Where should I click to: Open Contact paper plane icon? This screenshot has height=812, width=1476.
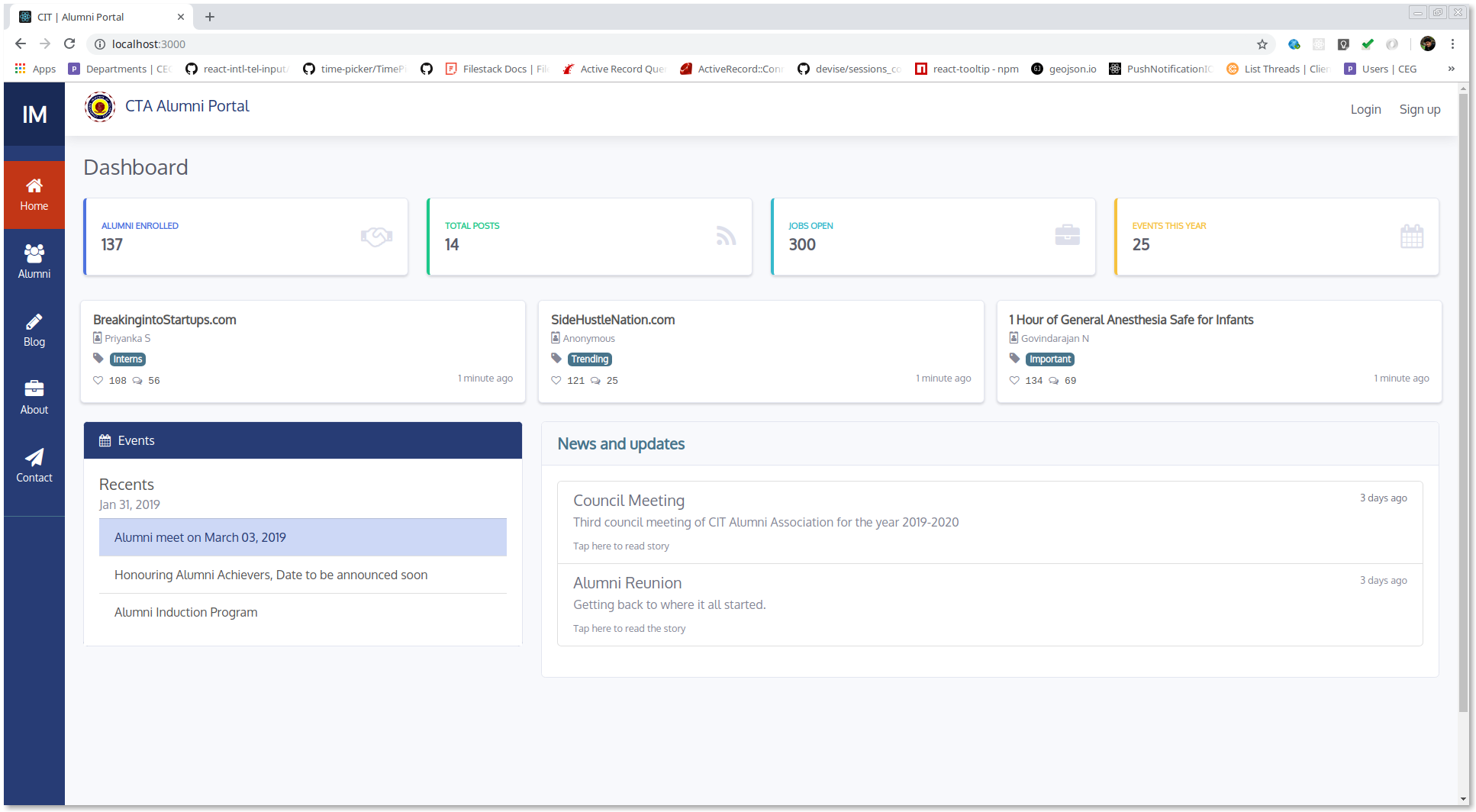coord(34,457)
